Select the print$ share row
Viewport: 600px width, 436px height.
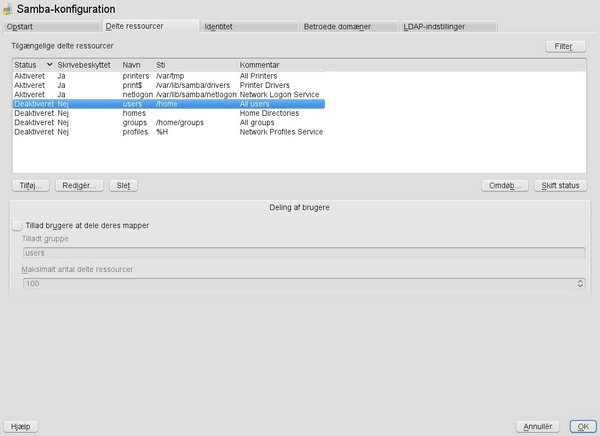169,85
